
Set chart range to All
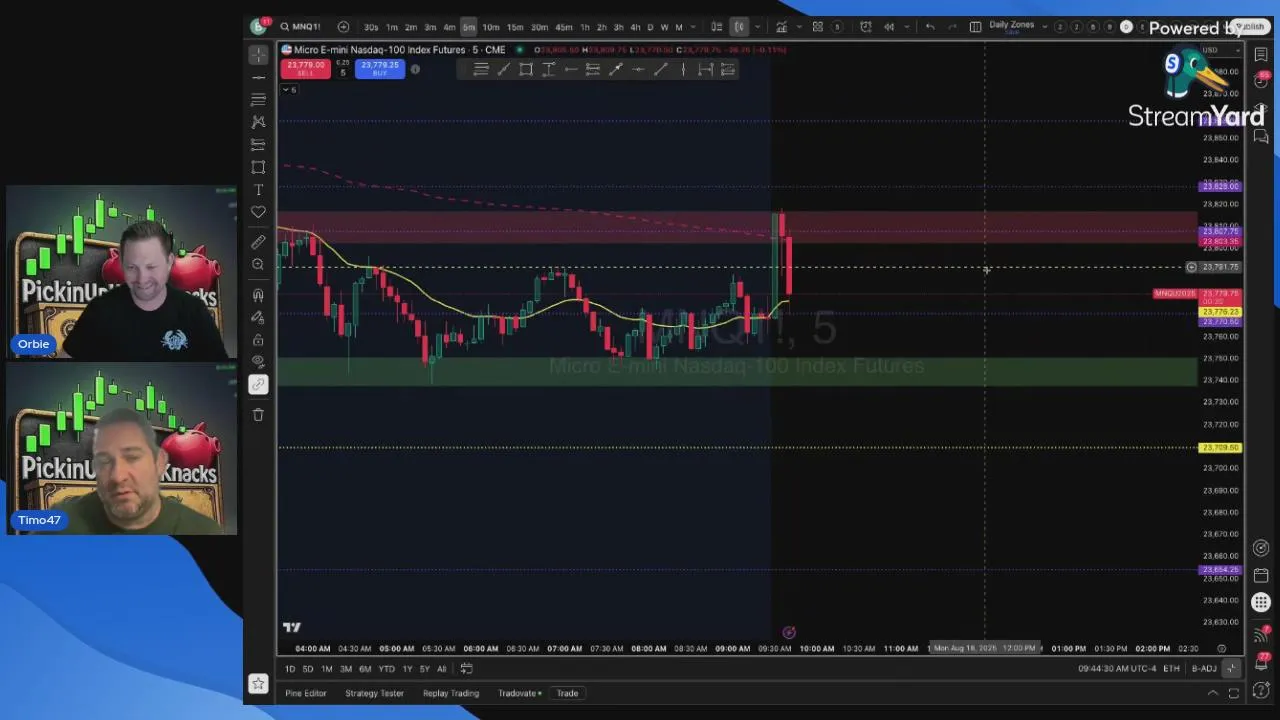[441, 669]
